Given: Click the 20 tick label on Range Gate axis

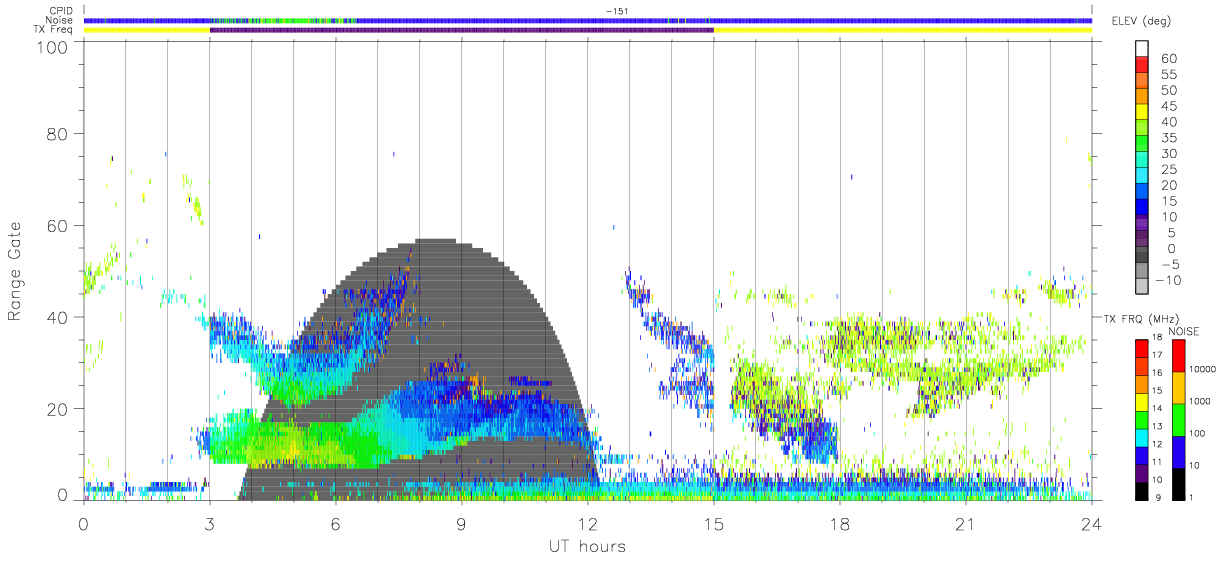Looking at the screenshot, I should [58, 409].
